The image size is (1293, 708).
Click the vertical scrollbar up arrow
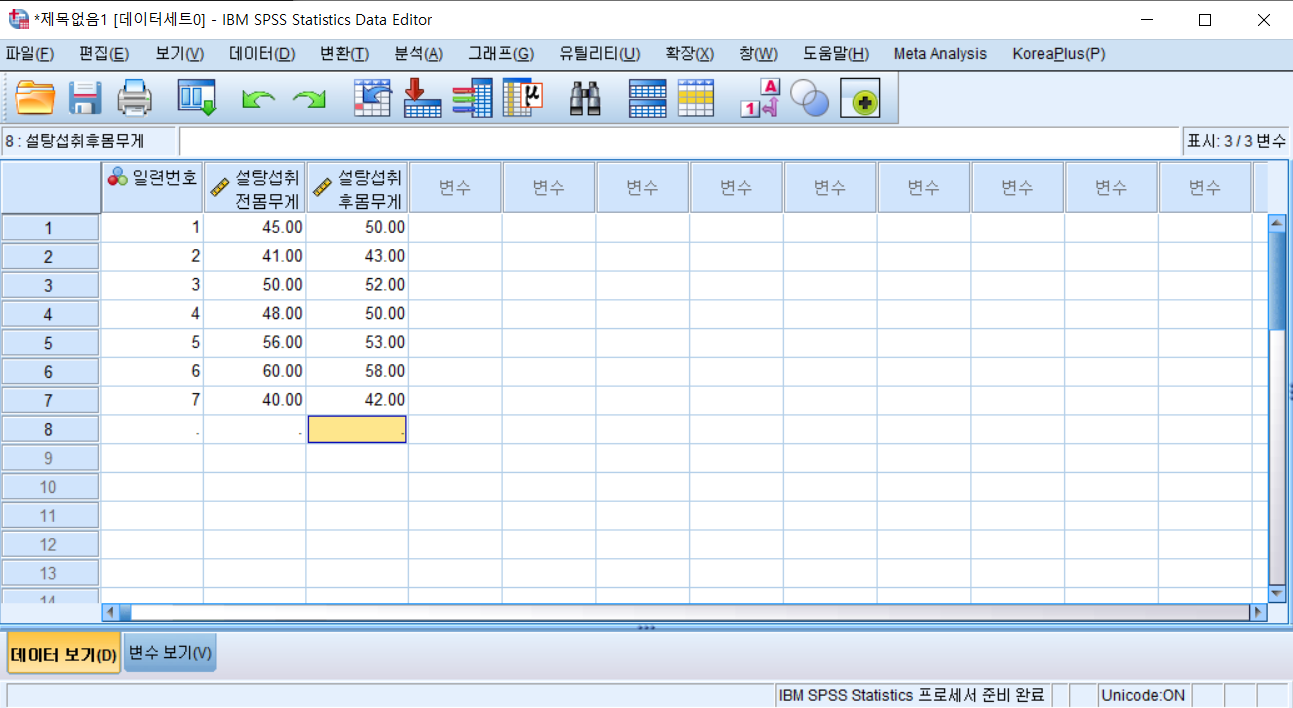click(1277, 224)
